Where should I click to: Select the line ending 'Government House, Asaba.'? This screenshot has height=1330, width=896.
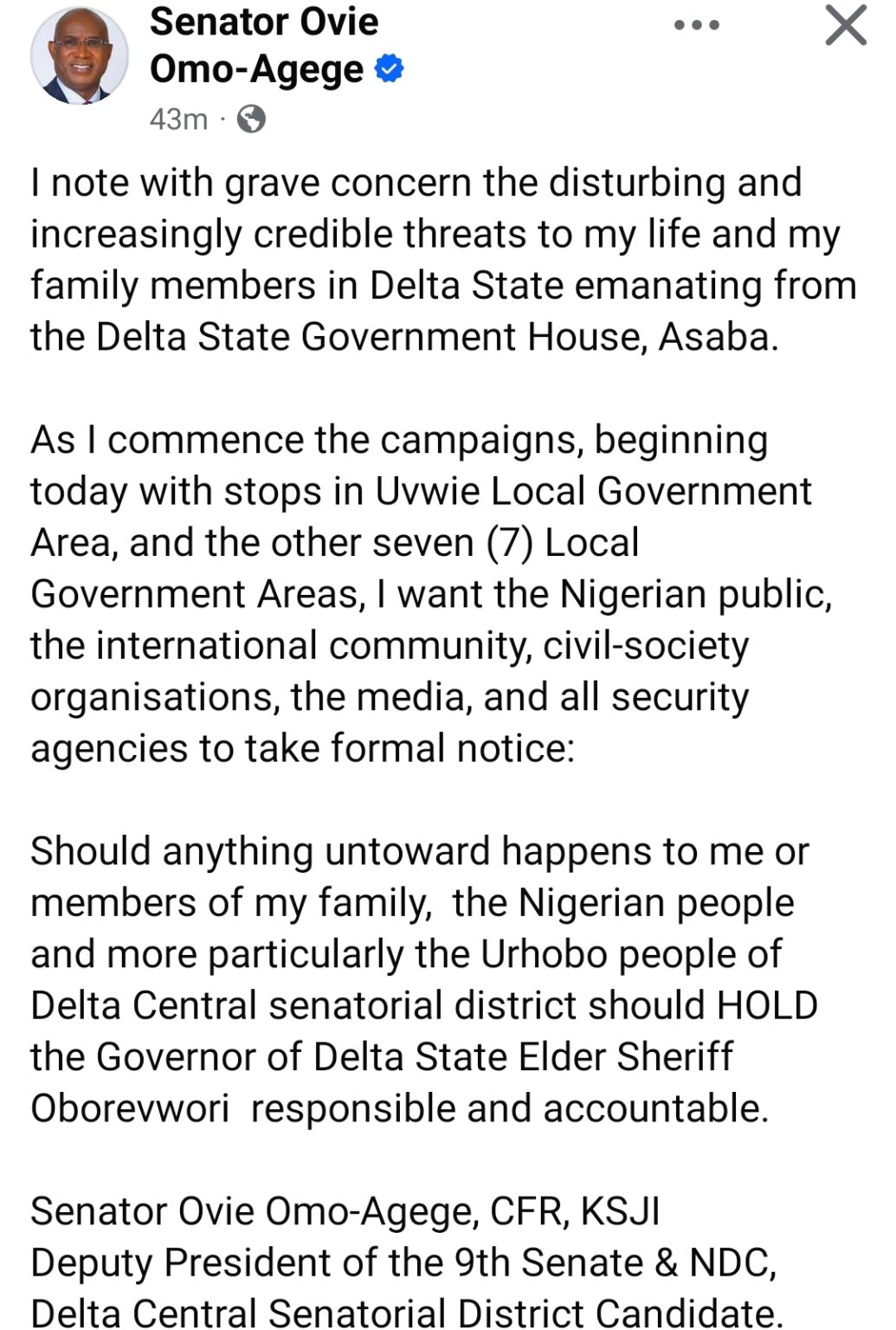[404, 337]
